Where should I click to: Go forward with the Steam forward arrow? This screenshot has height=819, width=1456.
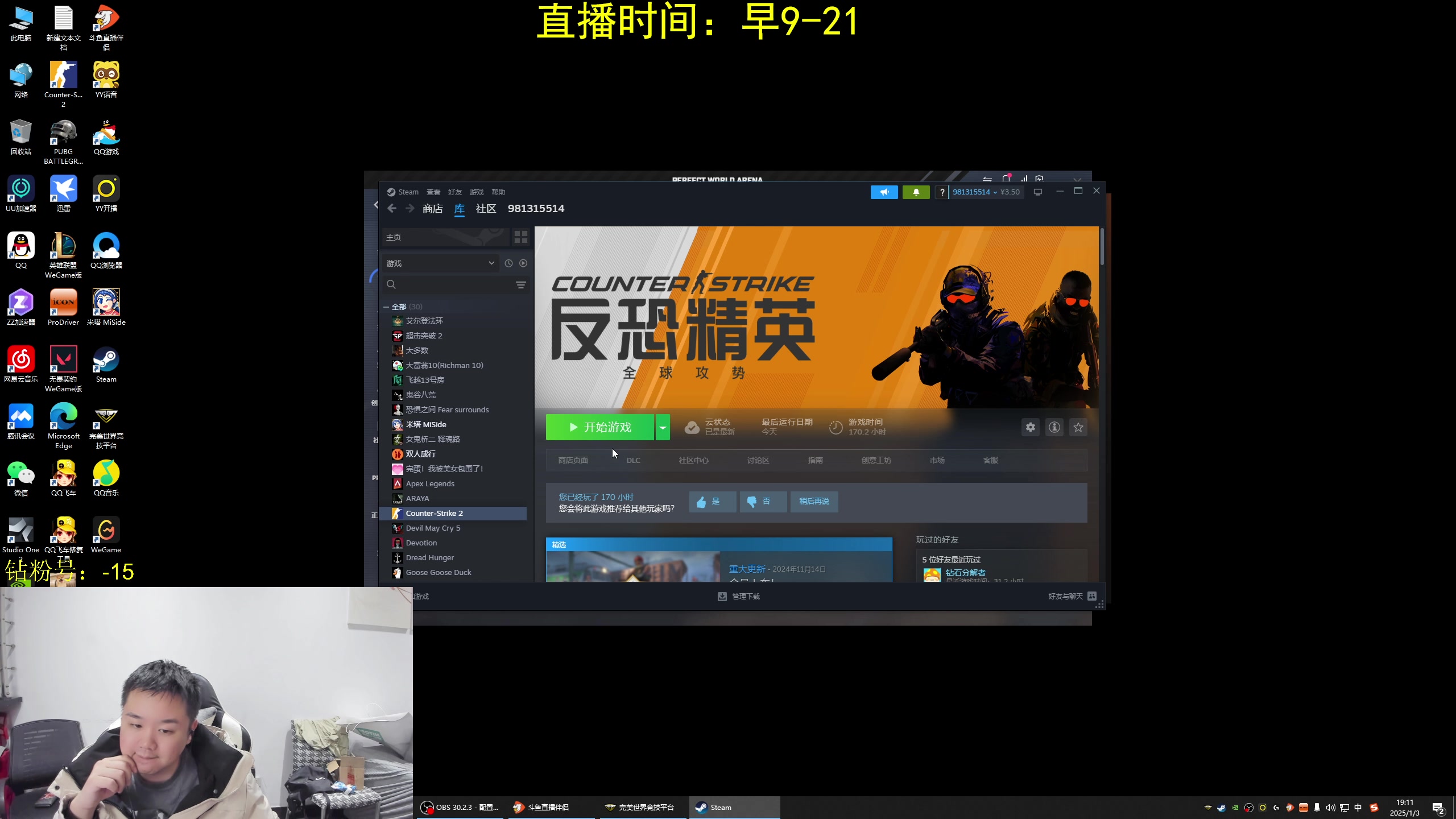[410, 209]
